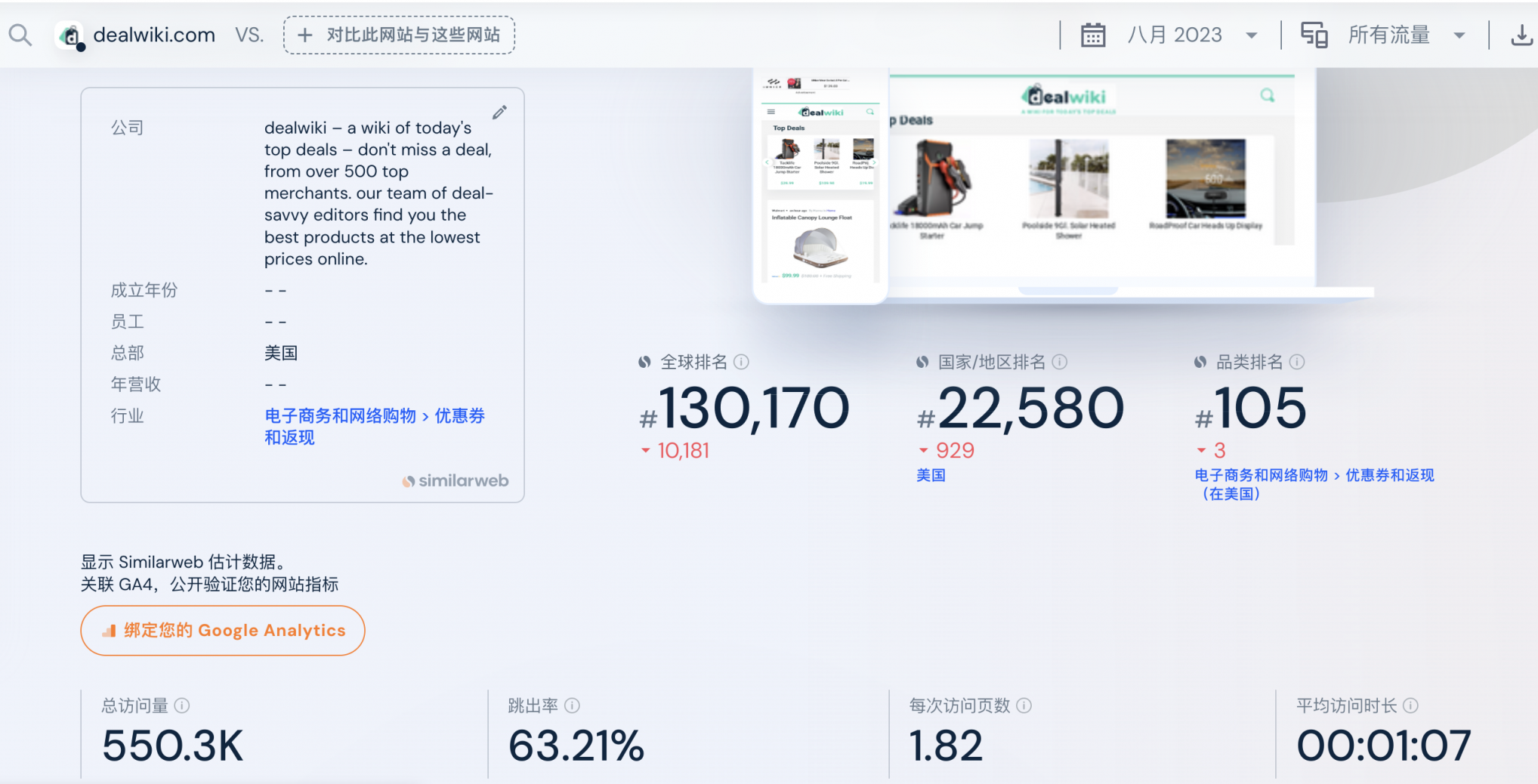1538x784 pixels.
Task: Click the download report icon
Action: click(x=1521, y=34)
